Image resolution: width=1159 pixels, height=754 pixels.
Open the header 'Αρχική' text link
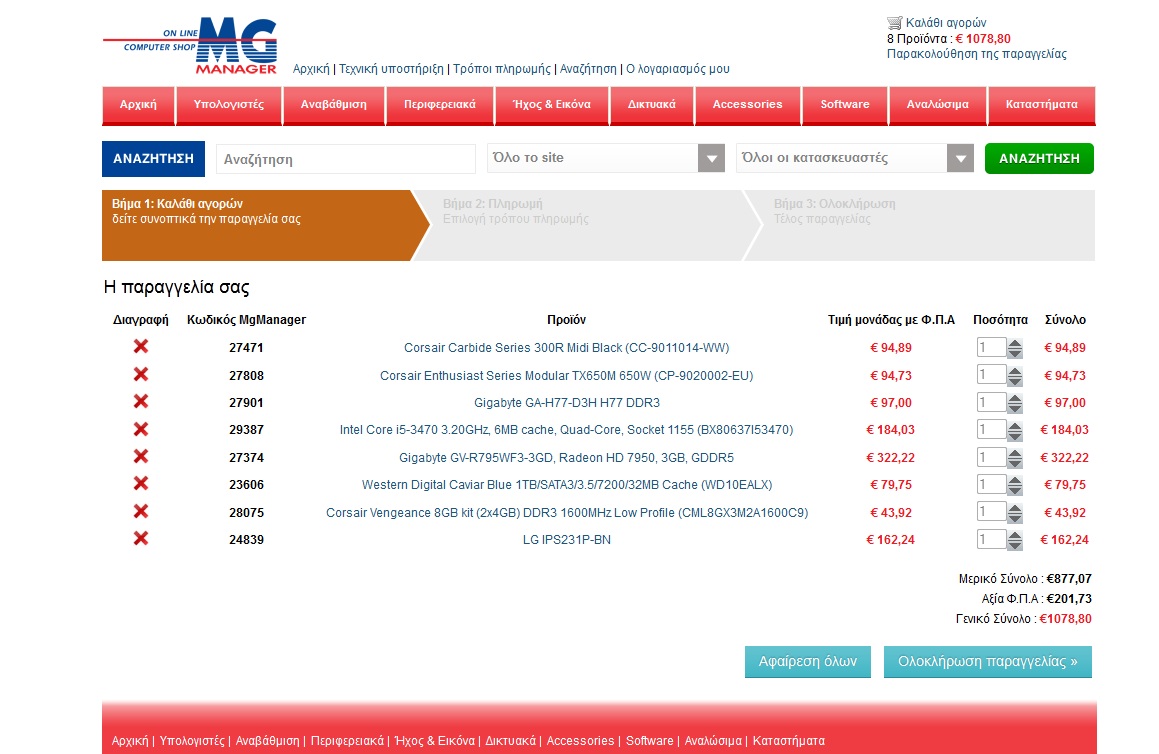311,69
